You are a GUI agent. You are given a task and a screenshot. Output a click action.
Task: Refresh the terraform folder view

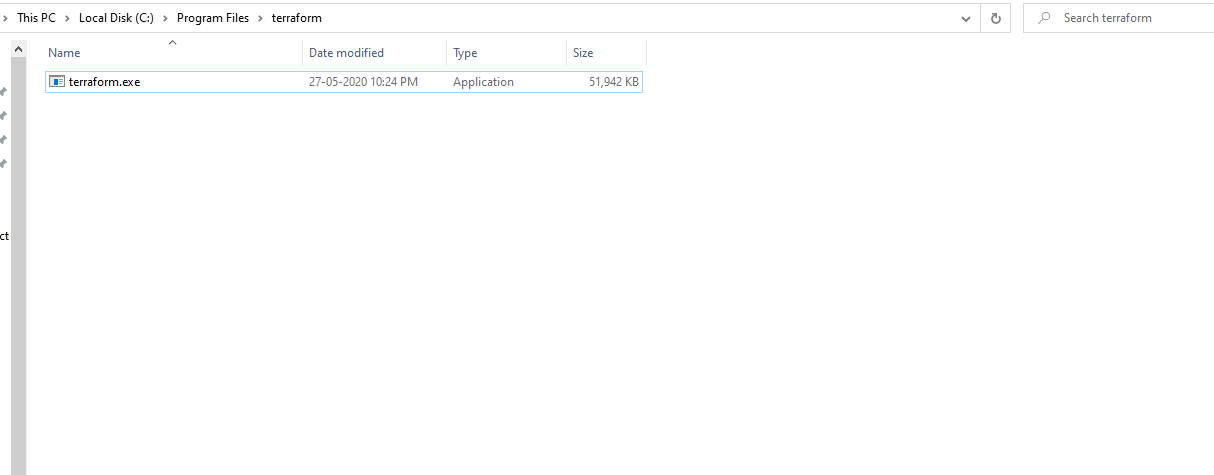tap(995, 18)
